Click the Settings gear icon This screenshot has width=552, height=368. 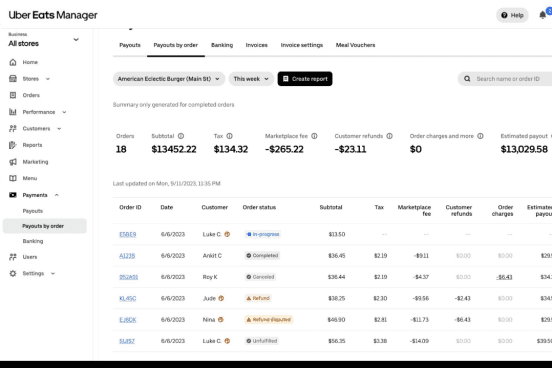pos(13,273)
